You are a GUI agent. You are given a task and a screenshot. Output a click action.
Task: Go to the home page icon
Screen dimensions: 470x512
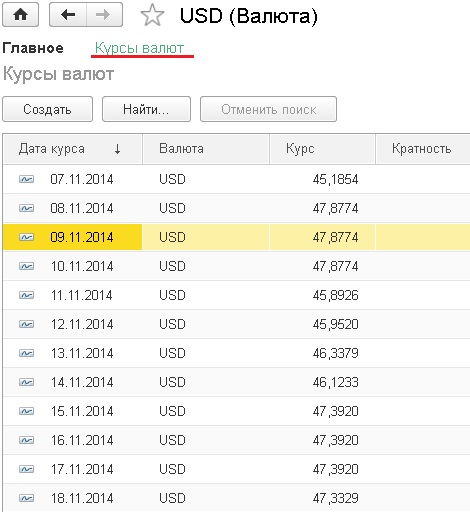[x=21, y=15]
